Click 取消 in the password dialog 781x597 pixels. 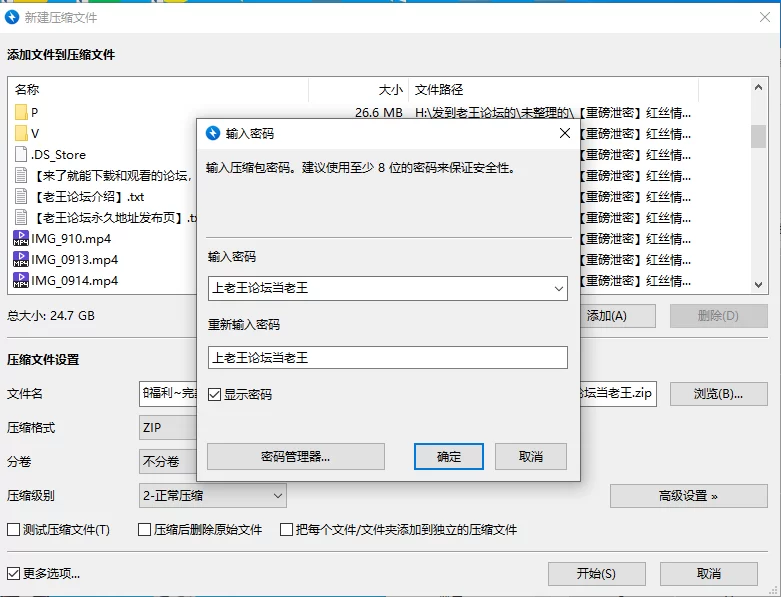point(530,457)
